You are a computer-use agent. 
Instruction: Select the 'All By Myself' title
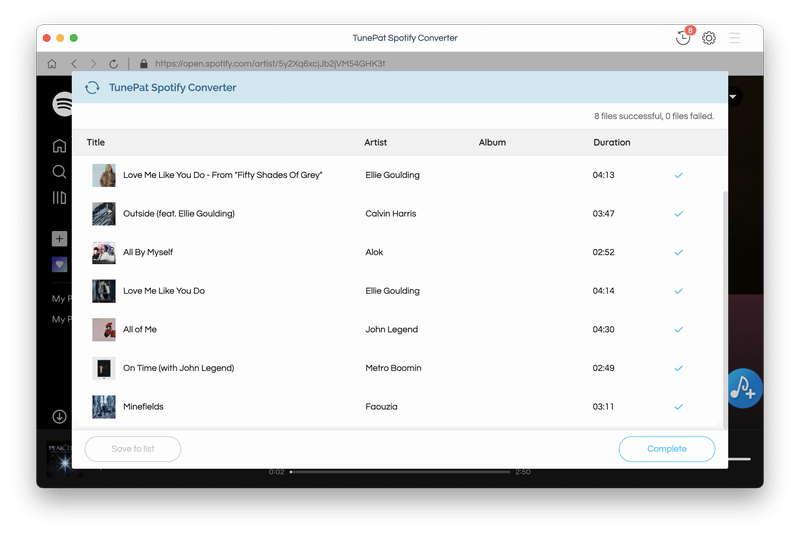tap(148, 252)
